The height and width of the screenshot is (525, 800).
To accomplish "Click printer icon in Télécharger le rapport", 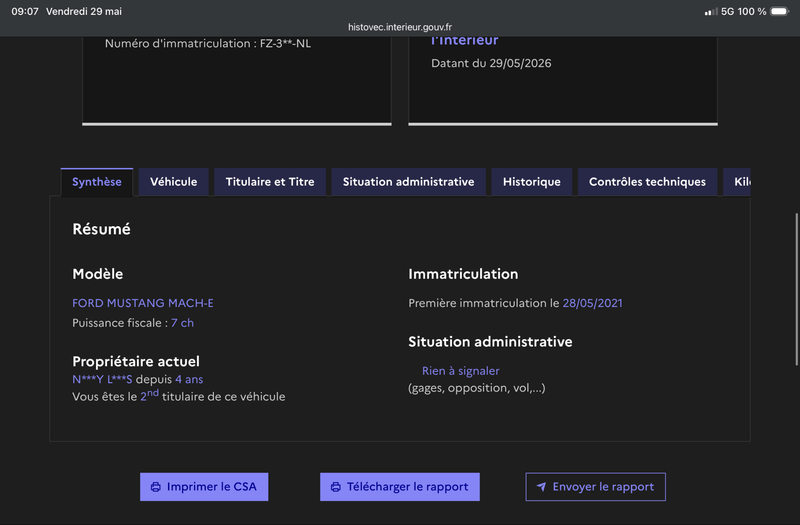I will (336, 487).
